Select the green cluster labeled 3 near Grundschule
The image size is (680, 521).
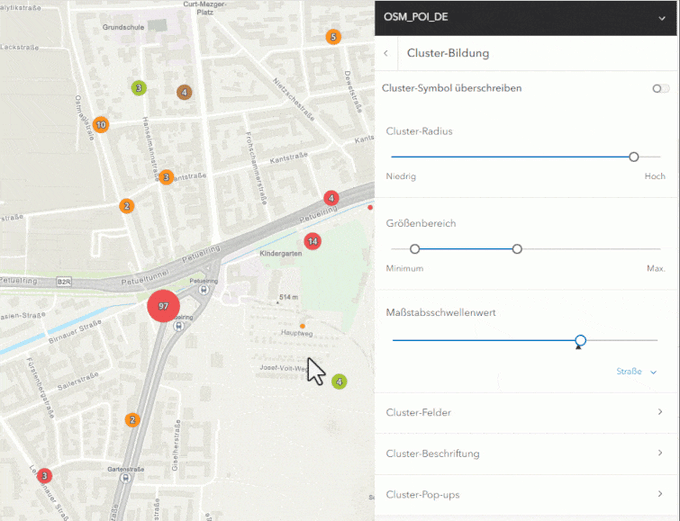pos(139,88)
